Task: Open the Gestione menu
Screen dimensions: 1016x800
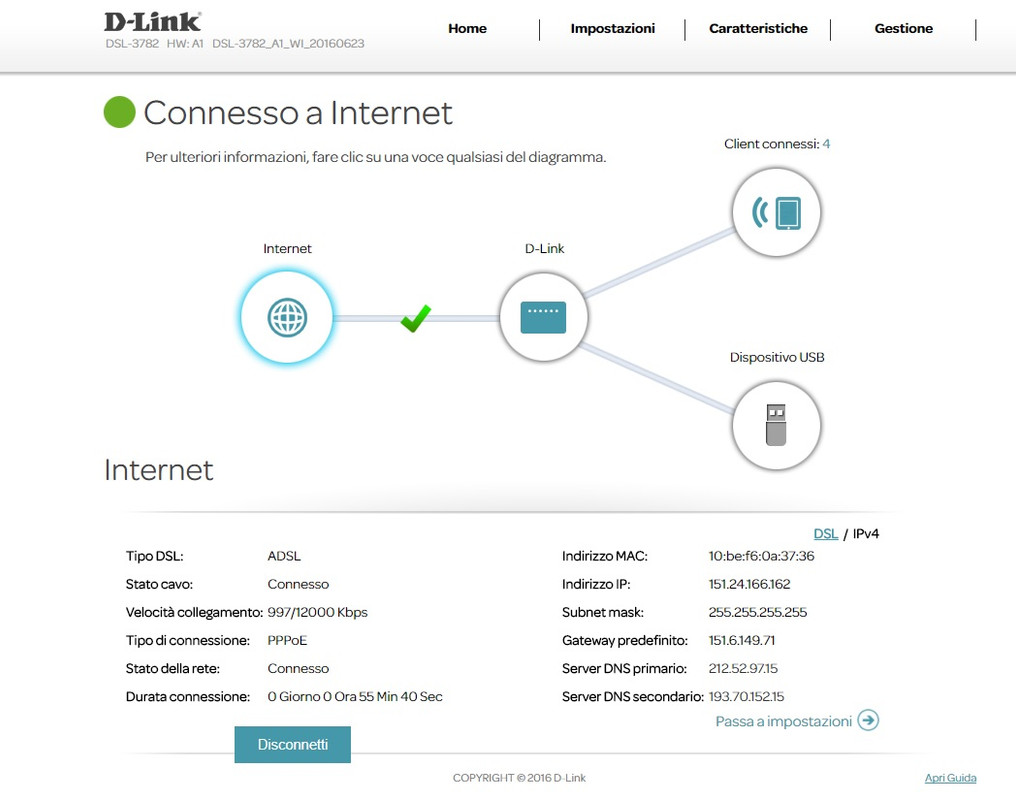Action: [903, 29]
